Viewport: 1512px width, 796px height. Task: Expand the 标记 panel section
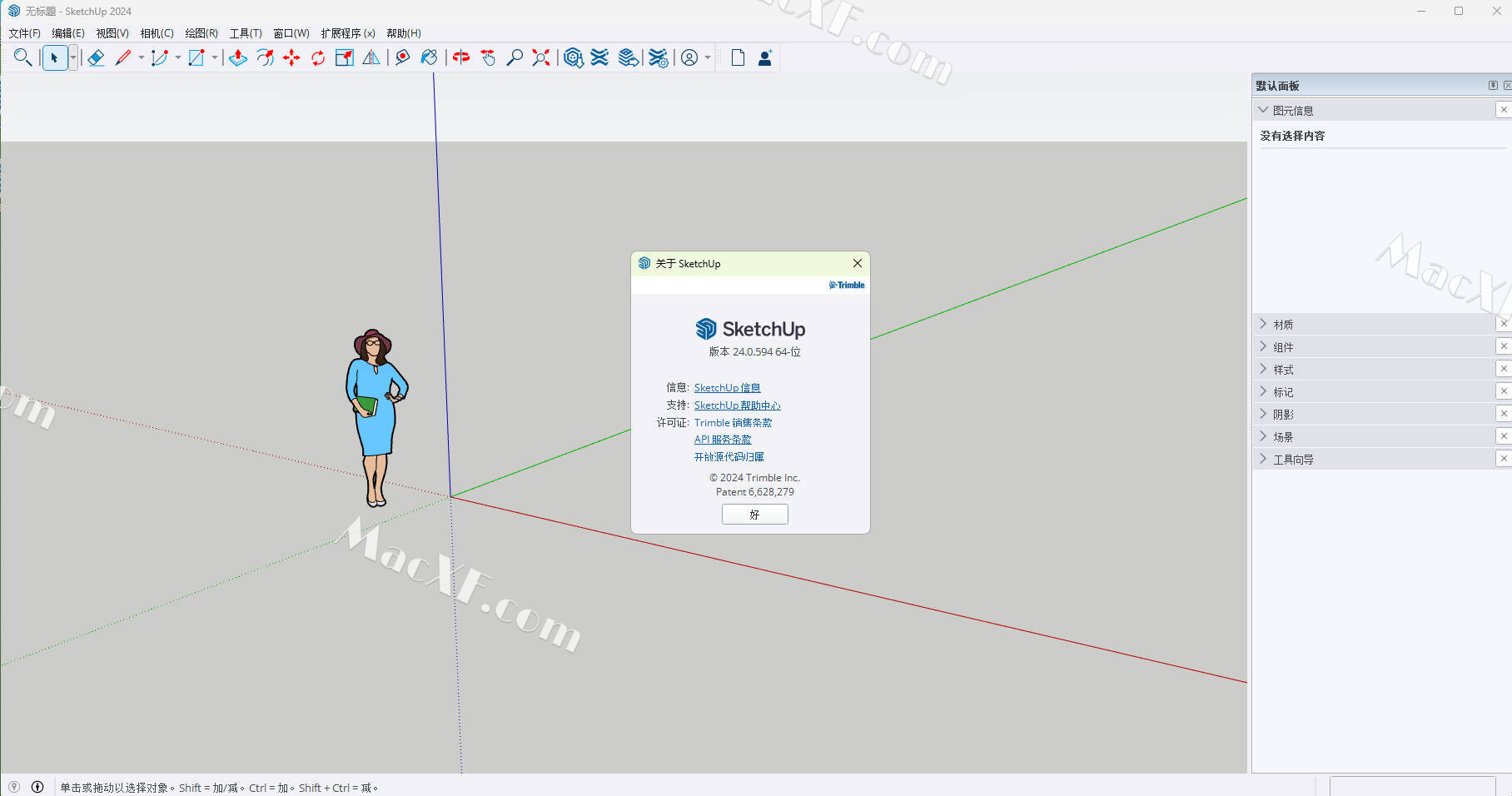click(x=1263, y=391)
